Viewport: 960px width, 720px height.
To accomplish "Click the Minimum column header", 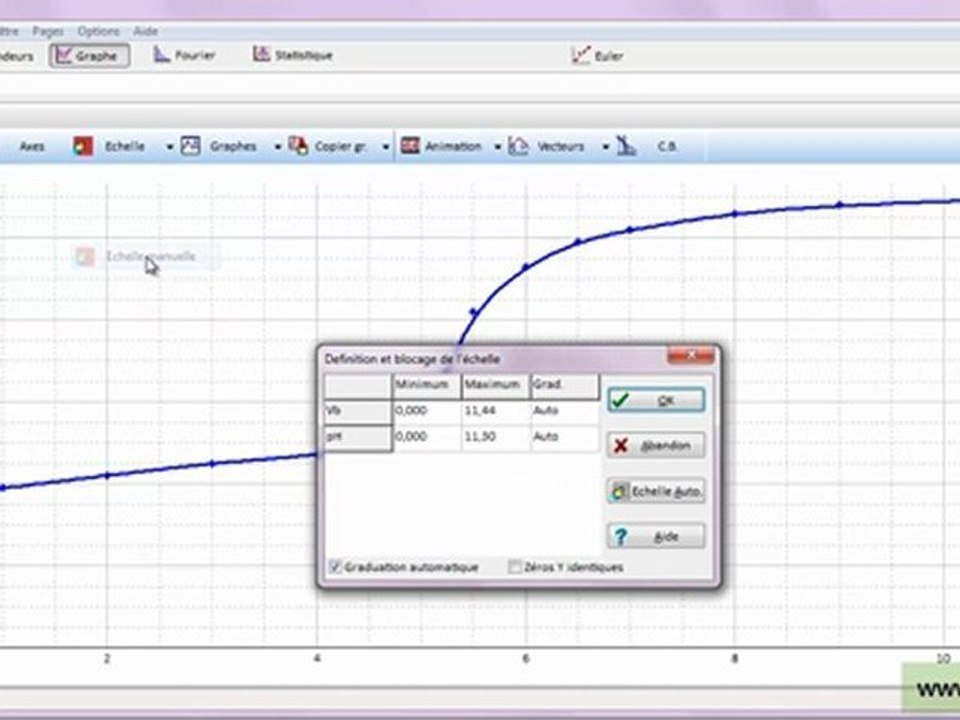I will [x=427, y=386].
